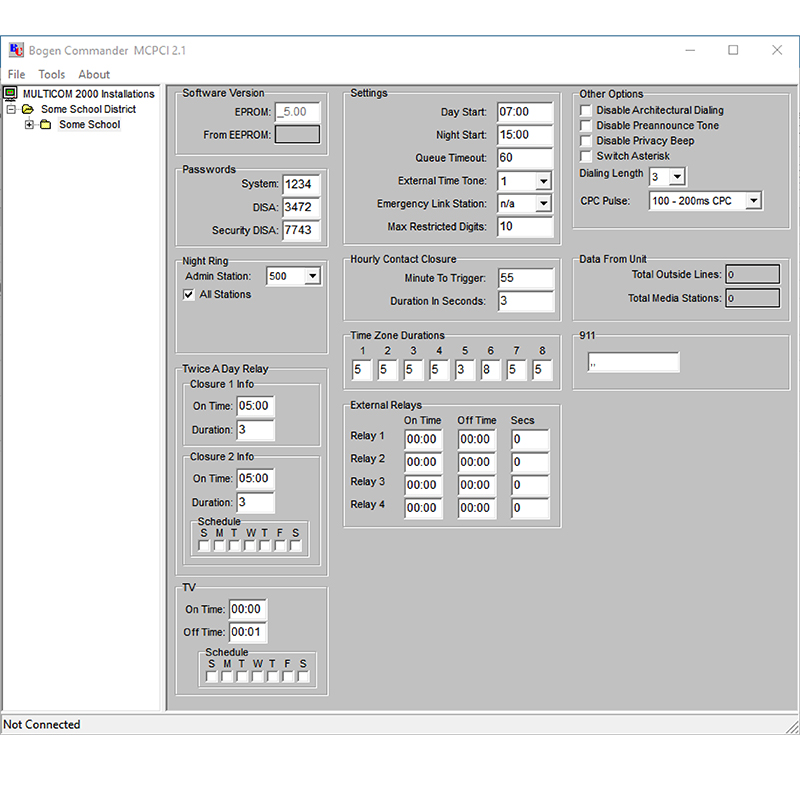800x800 pixels.
Task: Open the Admin Station dropdown
Action: click(x=312, y=277)
